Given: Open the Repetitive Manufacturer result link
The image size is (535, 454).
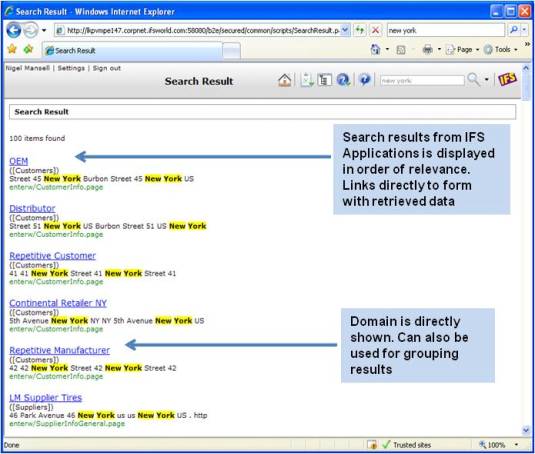Looking at the screenshot, I should pyautogui.click(x=59, y=350).
